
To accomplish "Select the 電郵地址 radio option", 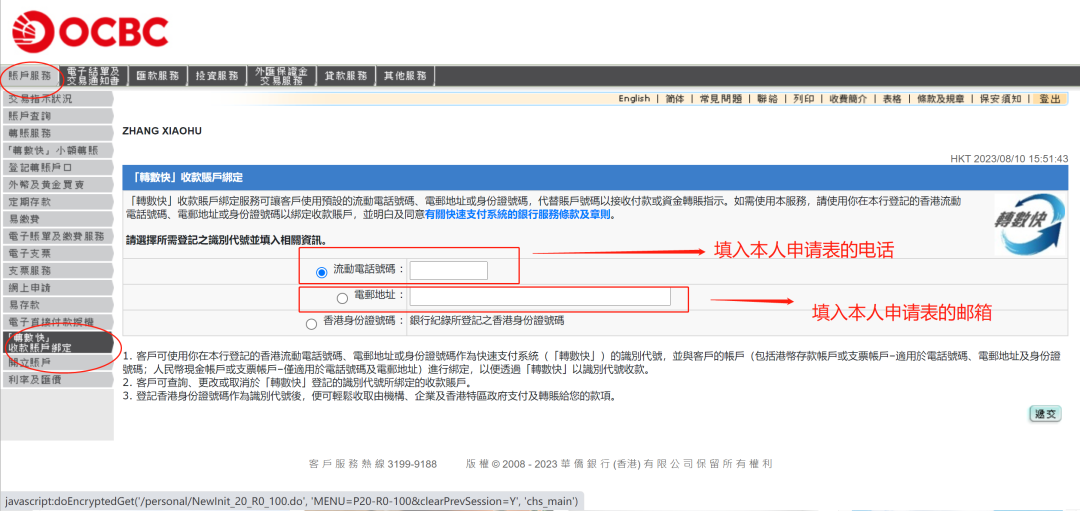I will [342, 298].
